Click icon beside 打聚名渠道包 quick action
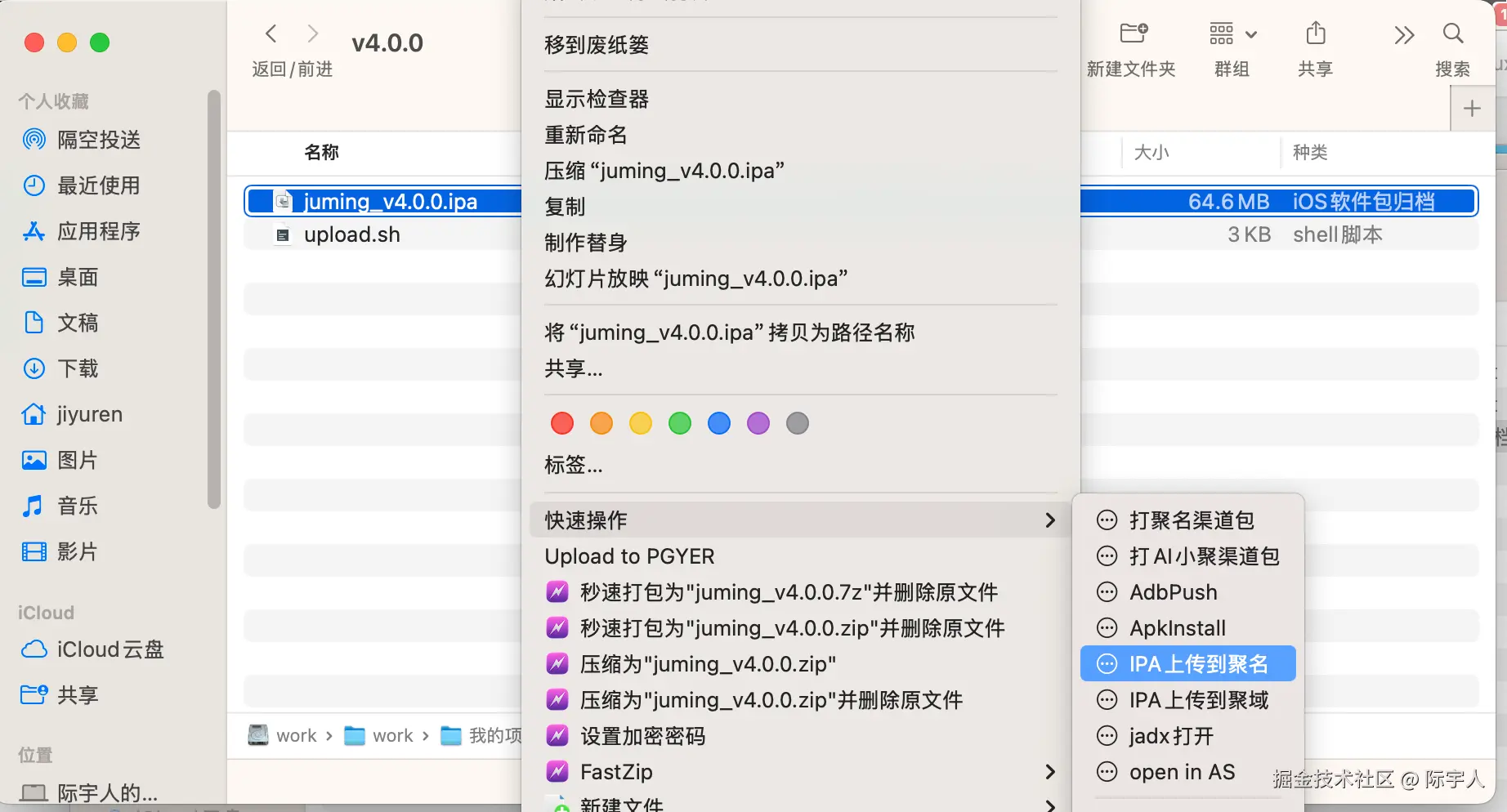 tap(1107, 520)
